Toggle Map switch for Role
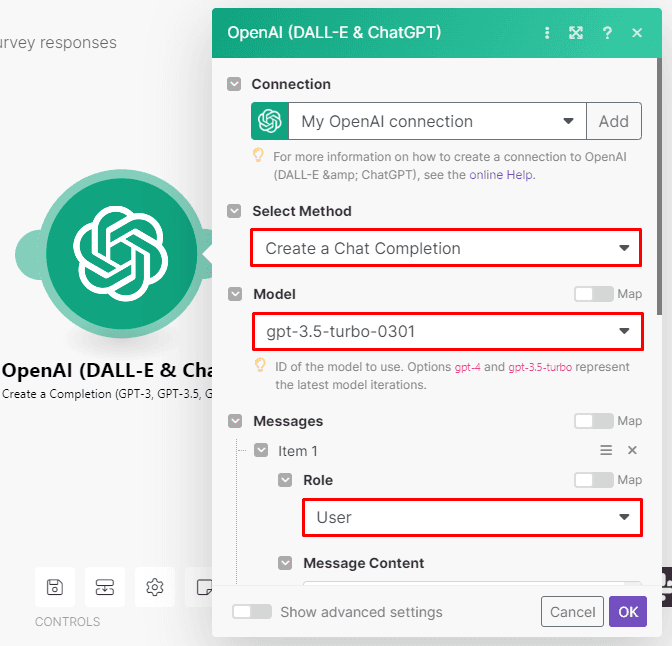 click(x=594, y=480)
